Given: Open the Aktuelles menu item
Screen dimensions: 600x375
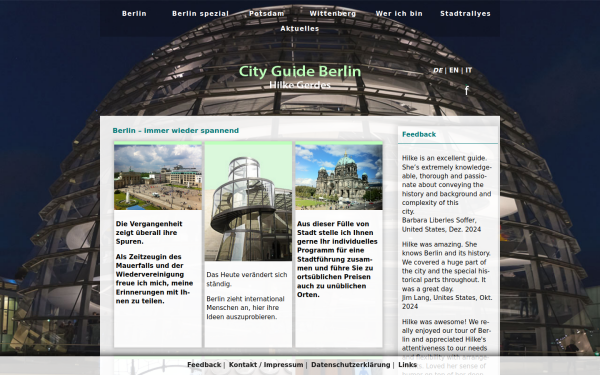Looking at the screenshot, I should click(300, 29).
